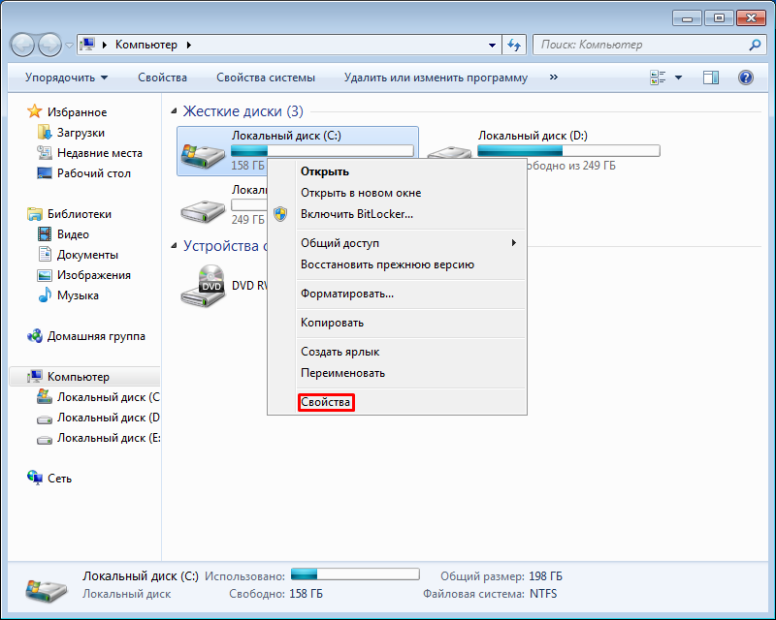
Task: Click the refresh address bar icon
Action: (x=514, y=45)
